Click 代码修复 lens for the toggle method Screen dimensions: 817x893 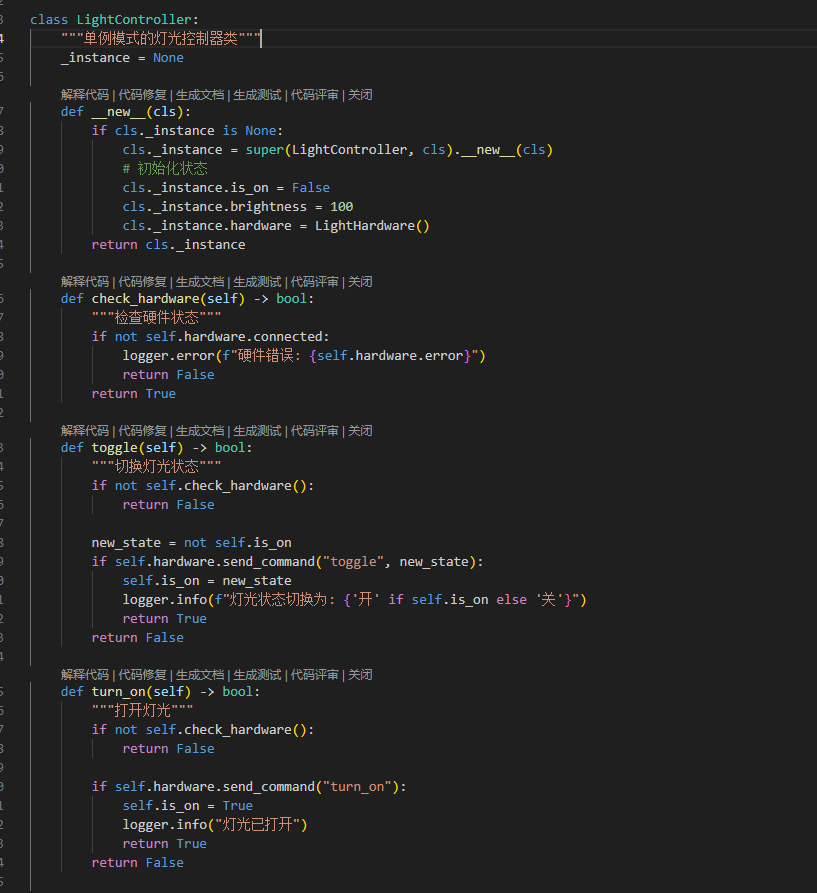142,431
